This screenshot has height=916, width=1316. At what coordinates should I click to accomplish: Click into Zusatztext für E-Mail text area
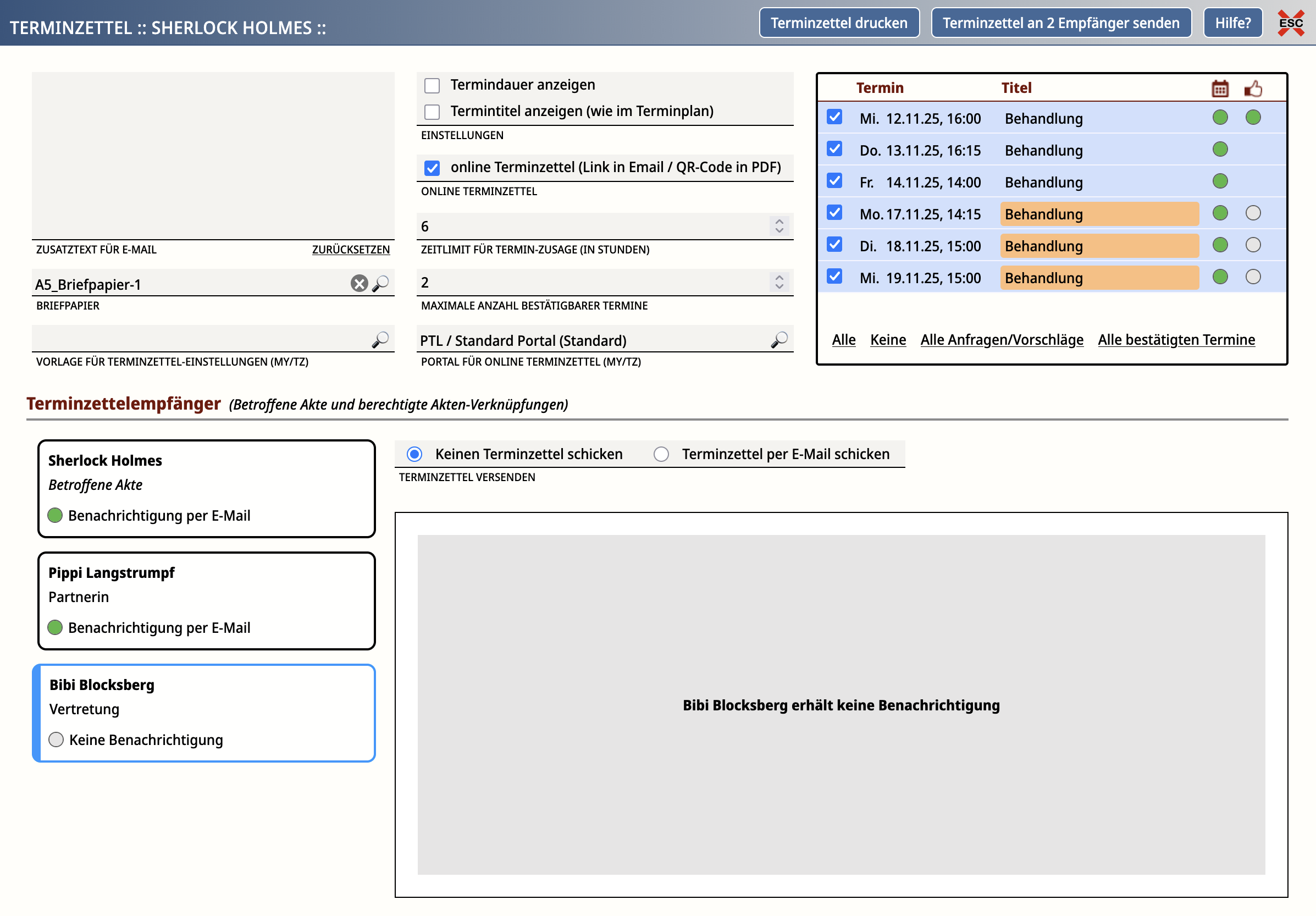coord(213,154)
